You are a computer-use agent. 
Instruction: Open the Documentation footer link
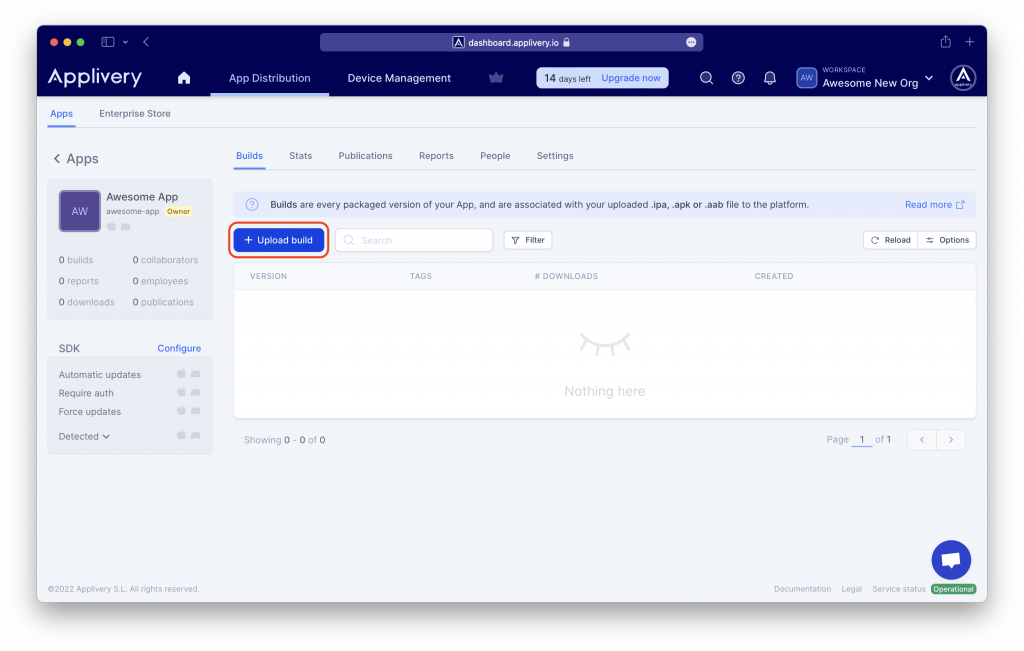(803, 589)
